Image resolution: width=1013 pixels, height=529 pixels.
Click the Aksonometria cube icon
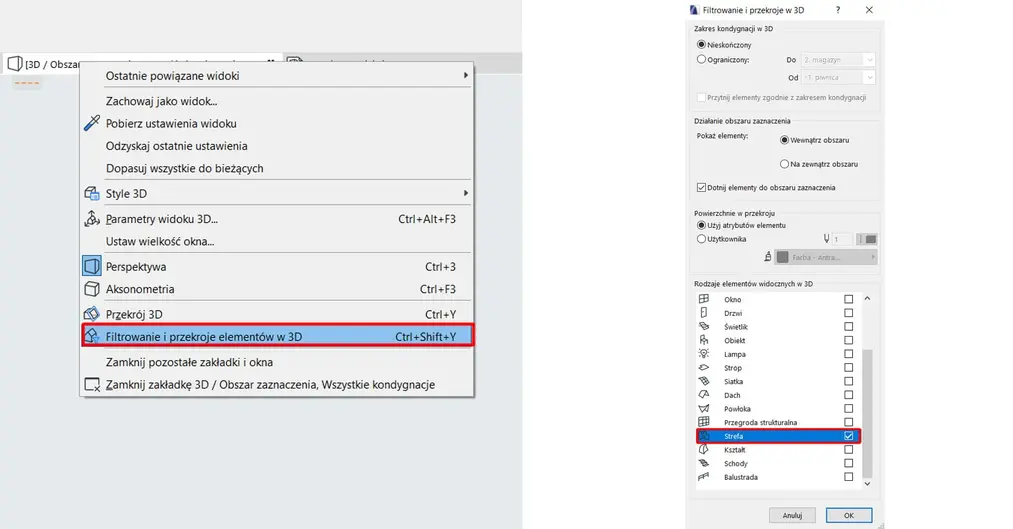click(92, 289)
